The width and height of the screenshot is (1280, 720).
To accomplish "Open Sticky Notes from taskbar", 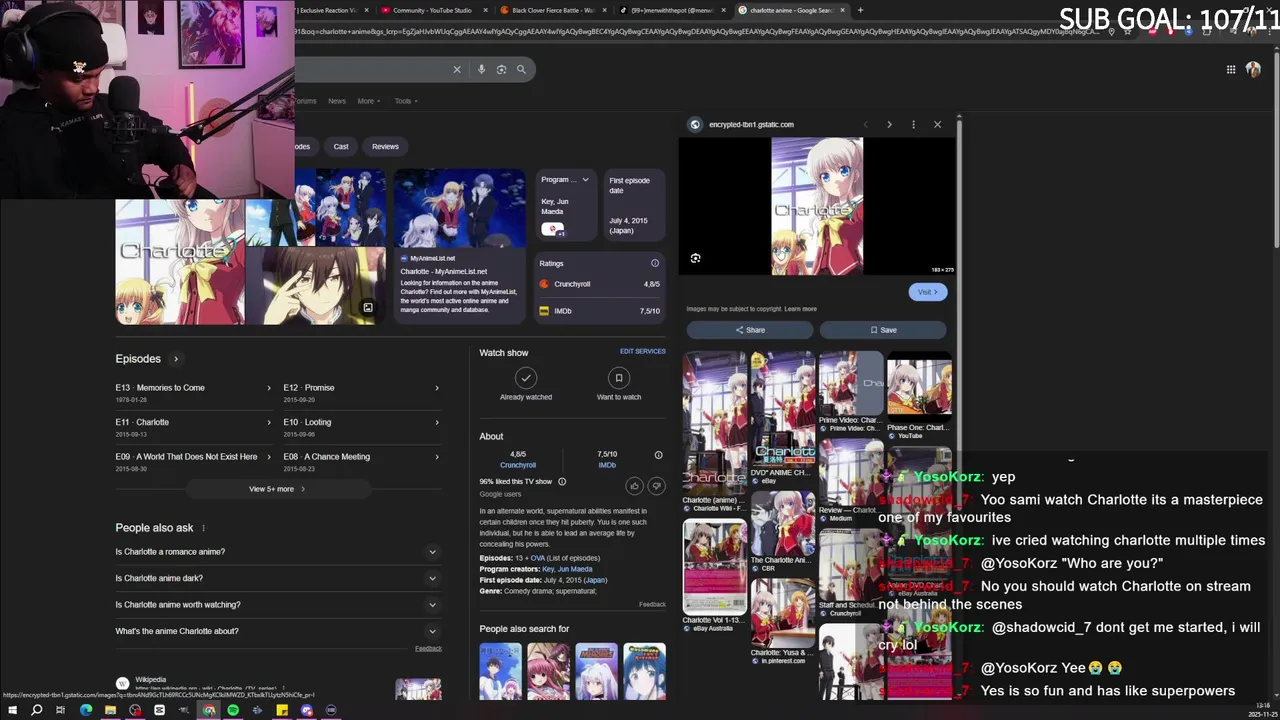I will 282,710.
